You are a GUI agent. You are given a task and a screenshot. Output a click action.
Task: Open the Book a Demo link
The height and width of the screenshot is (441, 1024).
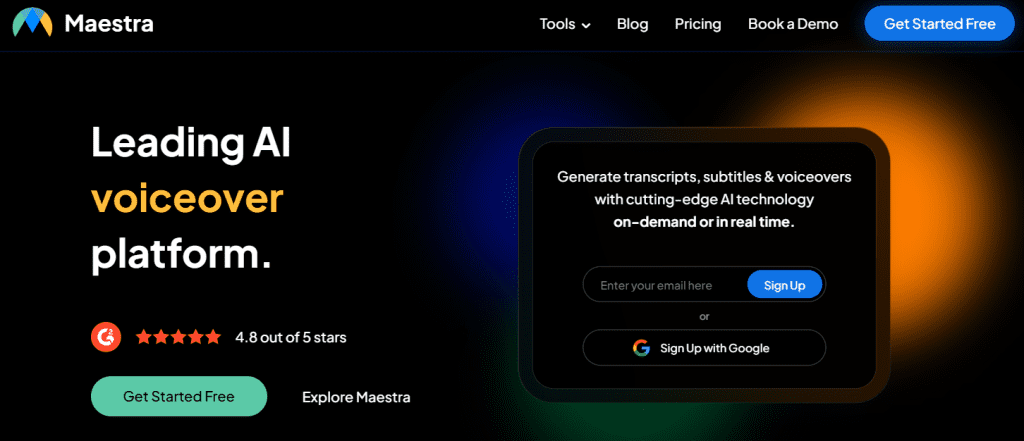tap(793, 24)
